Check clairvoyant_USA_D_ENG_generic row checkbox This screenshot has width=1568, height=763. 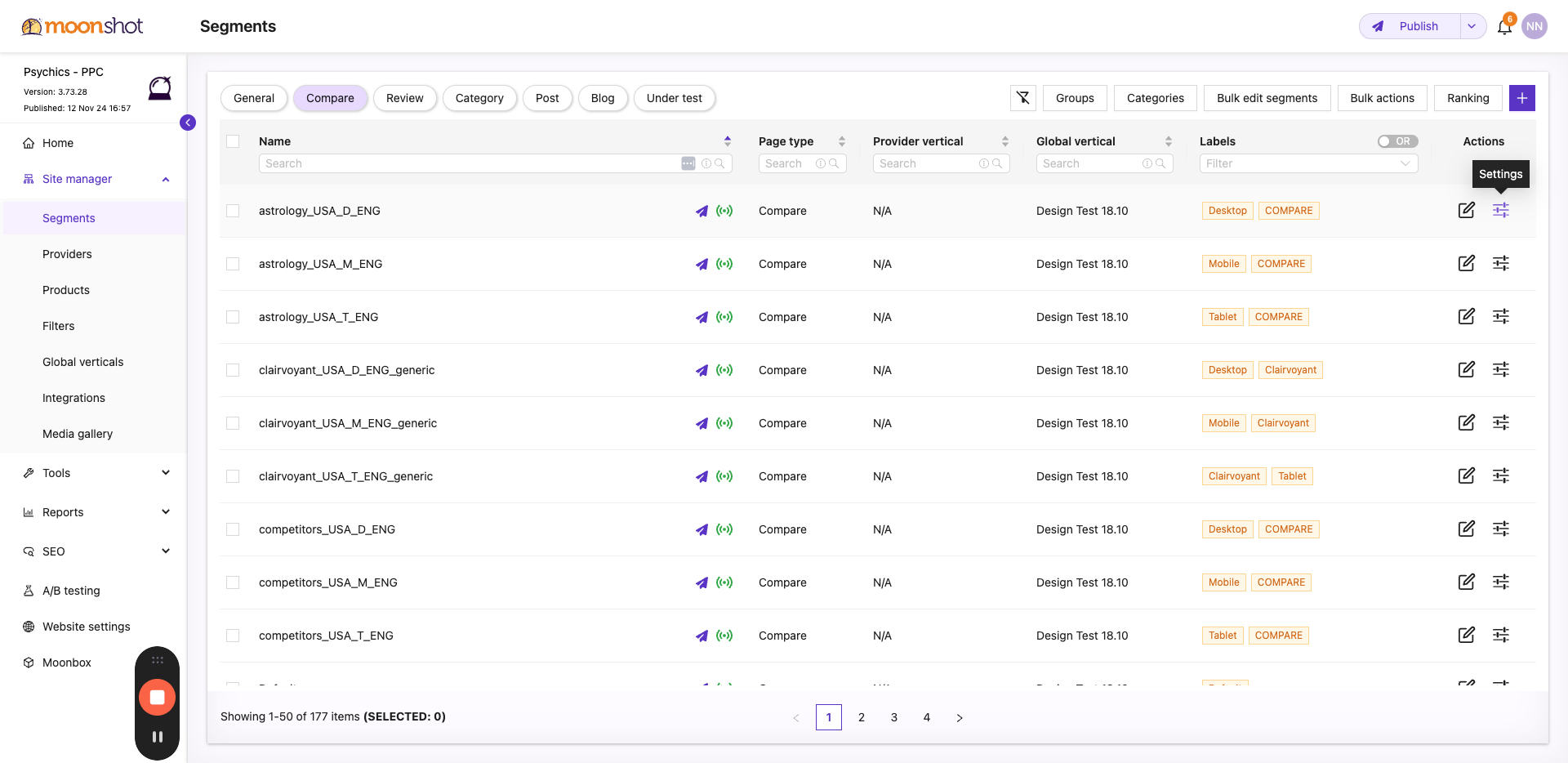[x=233, y=370]
